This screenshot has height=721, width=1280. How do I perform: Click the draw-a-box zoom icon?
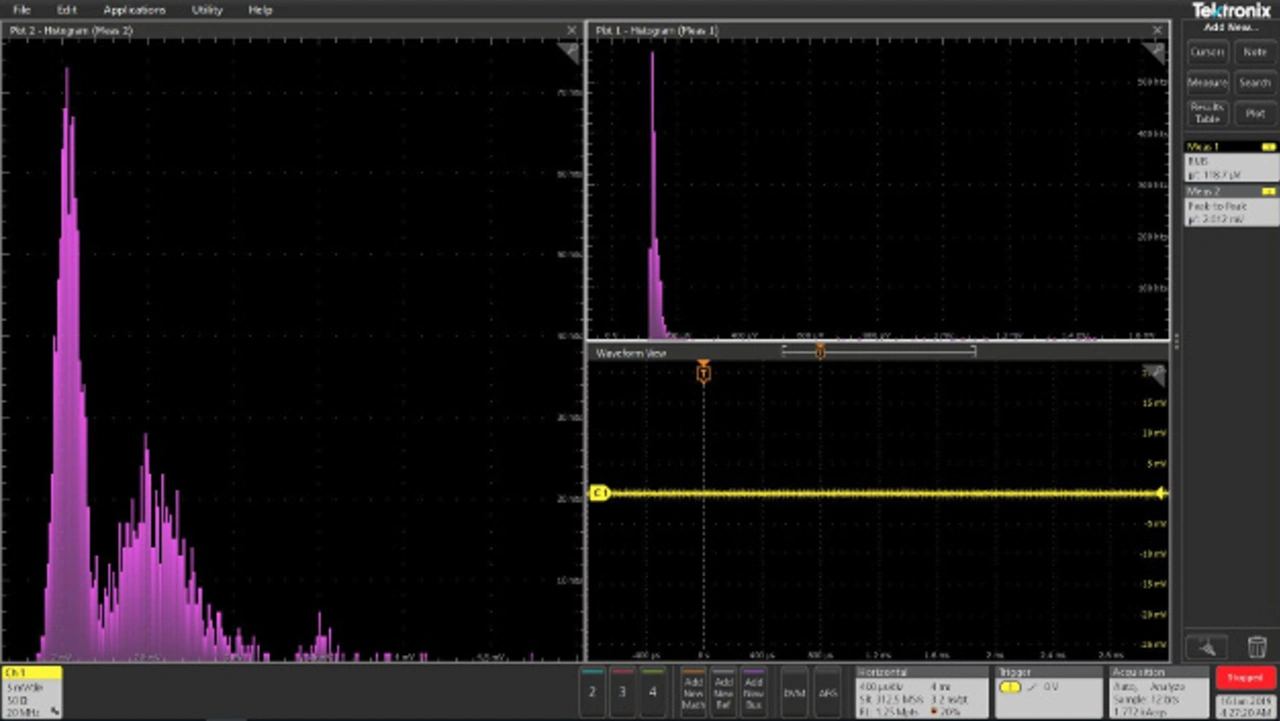[x=1207, y=647]
